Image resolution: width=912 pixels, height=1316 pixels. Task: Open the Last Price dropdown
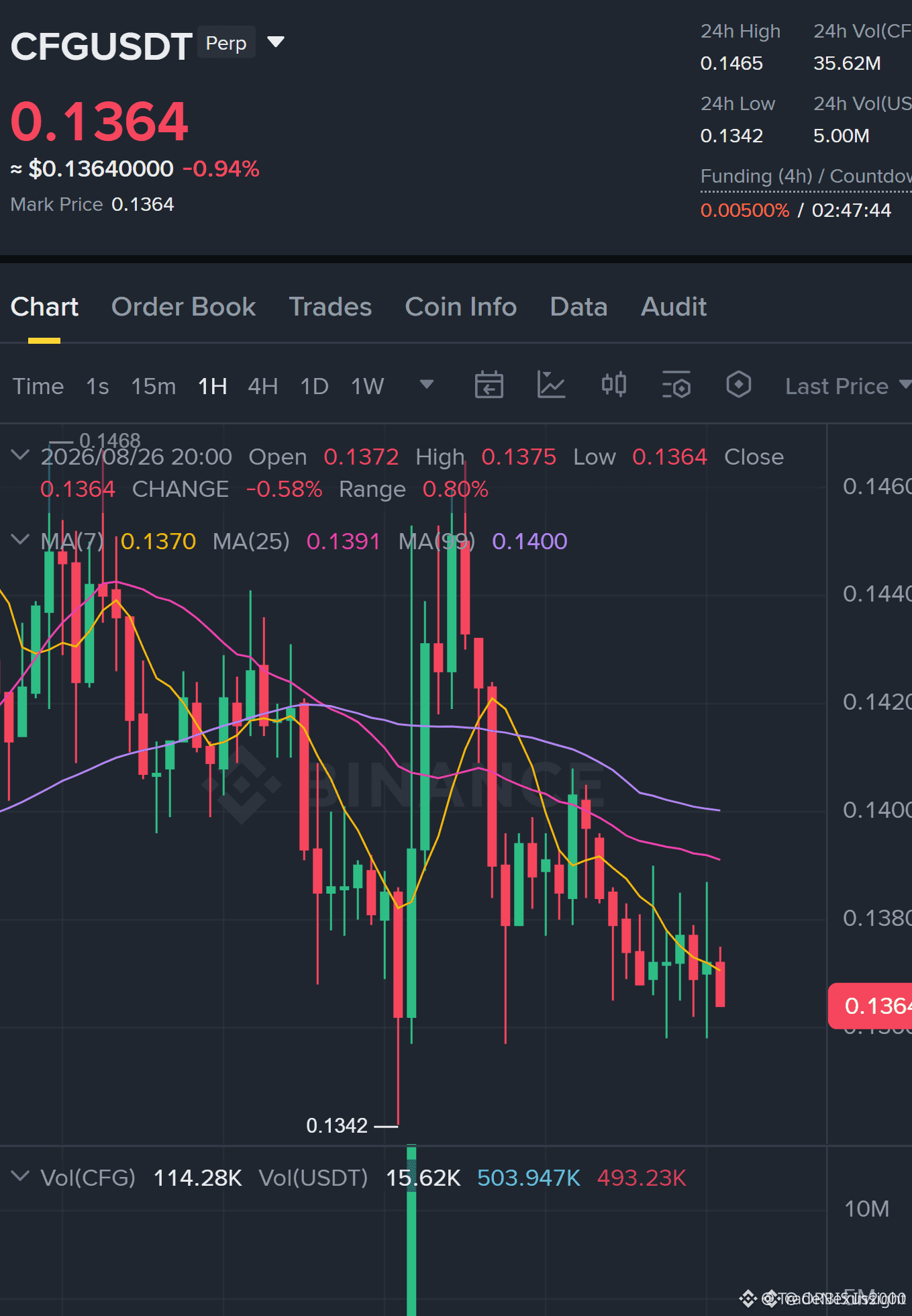pyautogui.click(x=848, y=386)
